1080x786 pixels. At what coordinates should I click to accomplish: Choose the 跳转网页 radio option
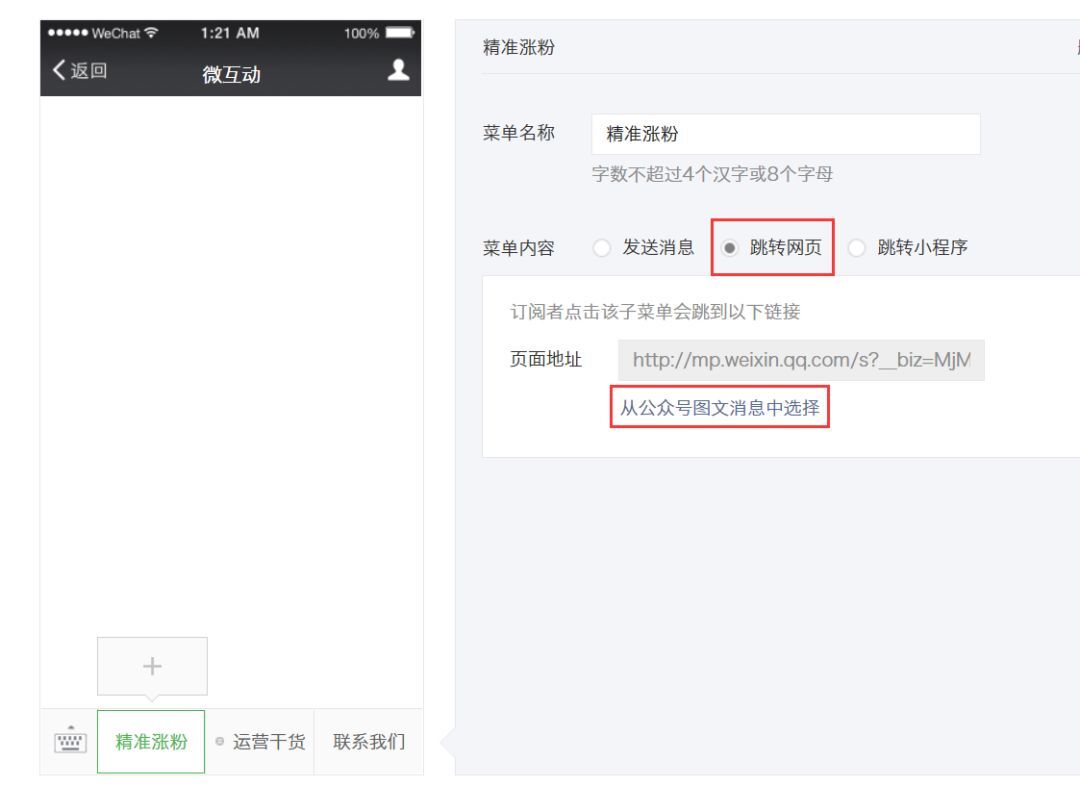pyautogui.click(x=729, y=247)
